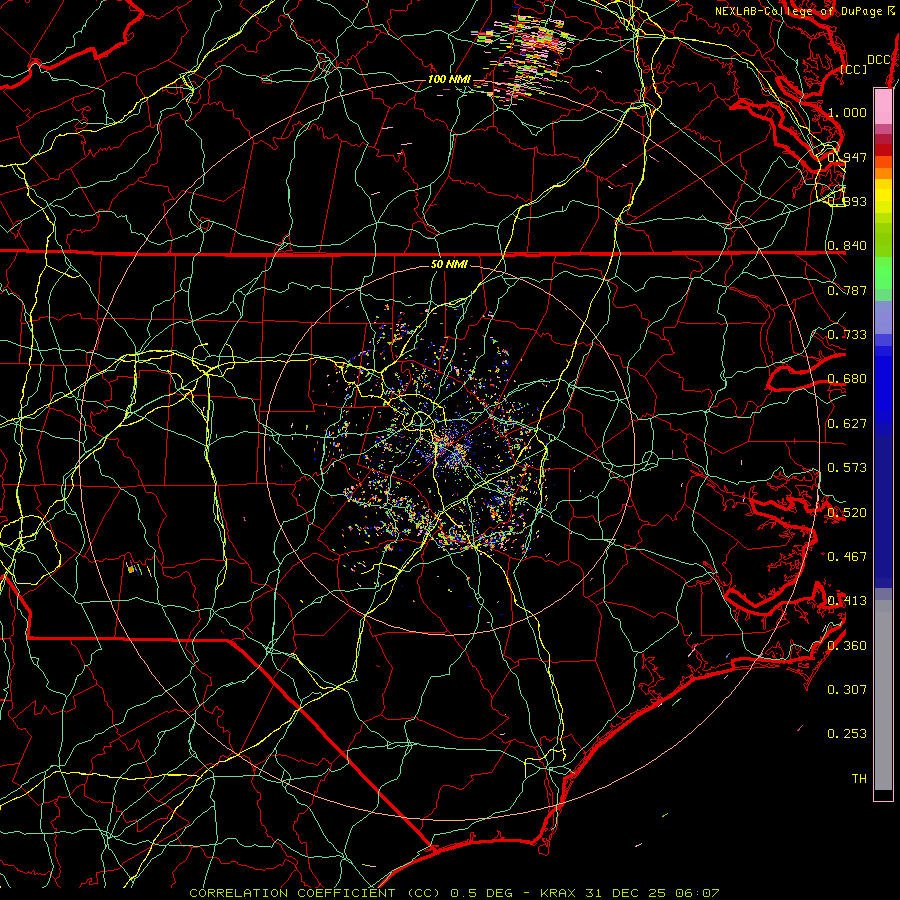Image resolution: width=900 pixels, height=900 pixels.
Task: Click the bottom caption 'CORRELATION COEFFICIENT (CC)'
Action: point(315,893)
